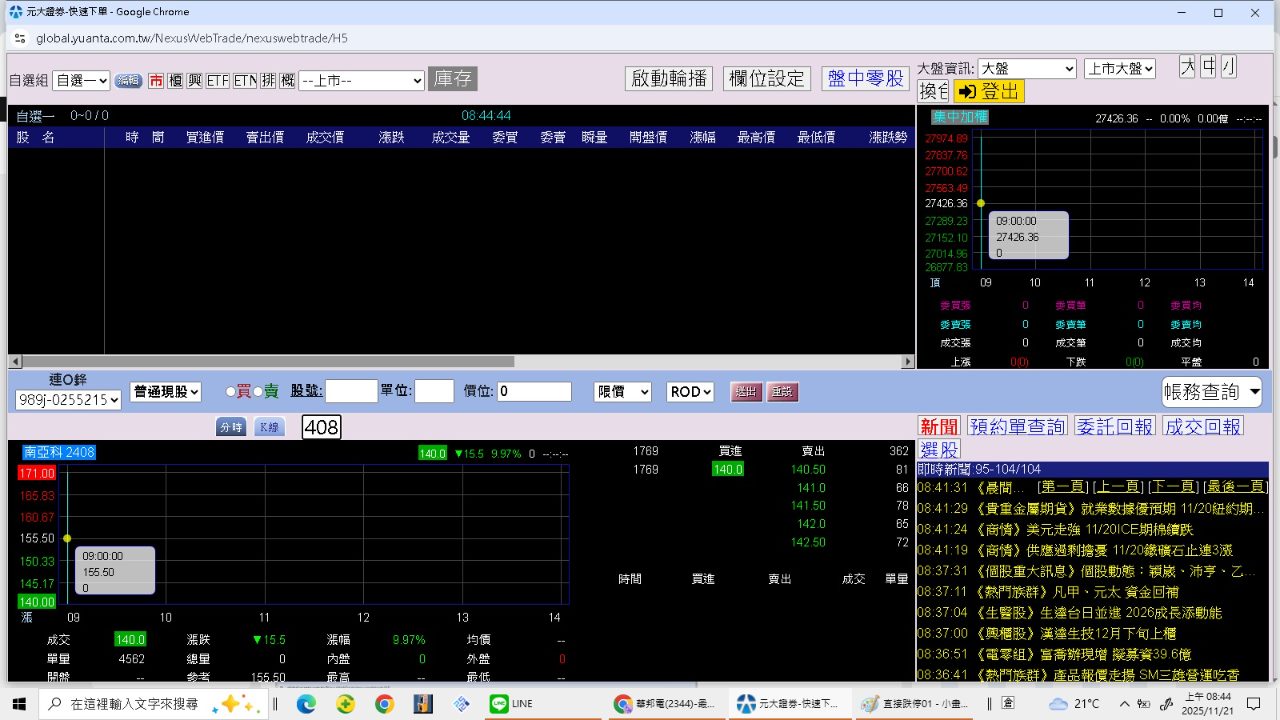
Task: Click the 庫存 inventory button
Action: [452, 79]
